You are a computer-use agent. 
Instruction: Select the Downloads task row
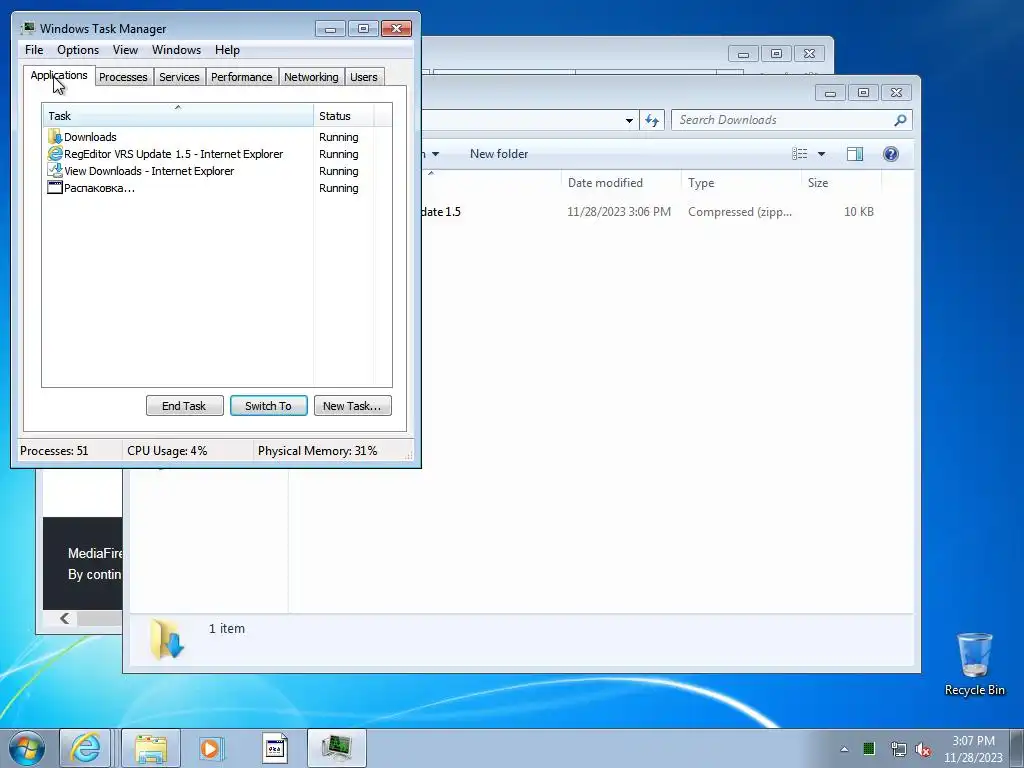pos(202,137)
